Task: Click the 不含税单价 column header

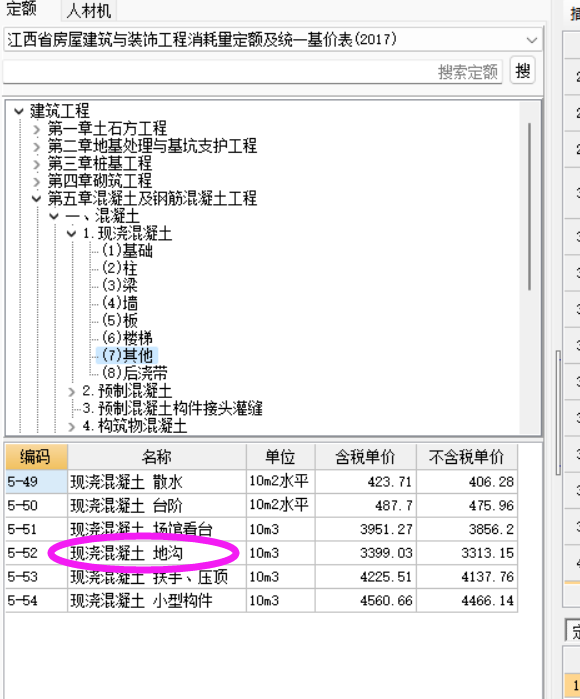Action: pyautogui.click(x=467, y=457)
